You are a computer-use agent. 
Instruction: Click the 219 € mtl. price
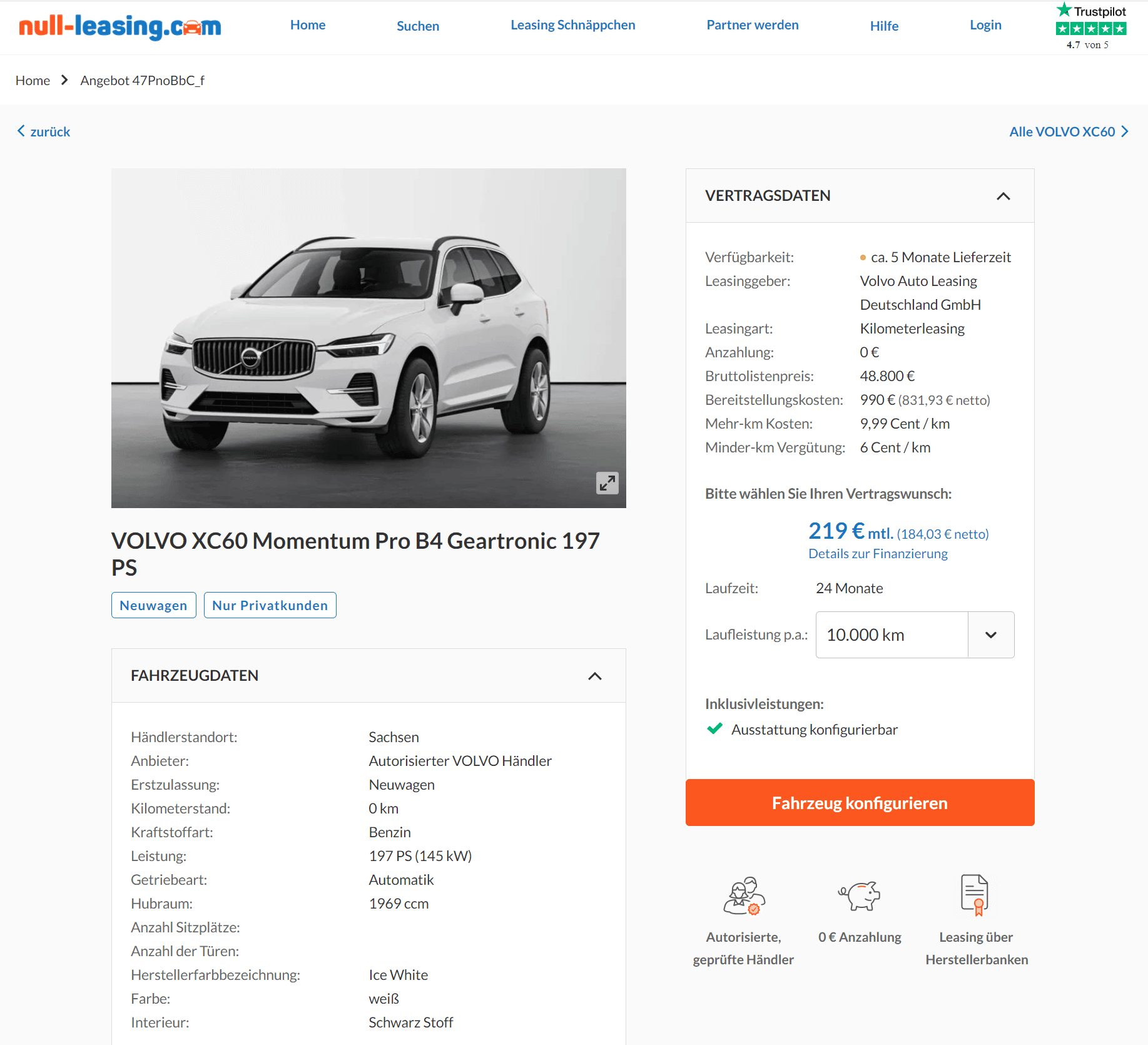850,531
